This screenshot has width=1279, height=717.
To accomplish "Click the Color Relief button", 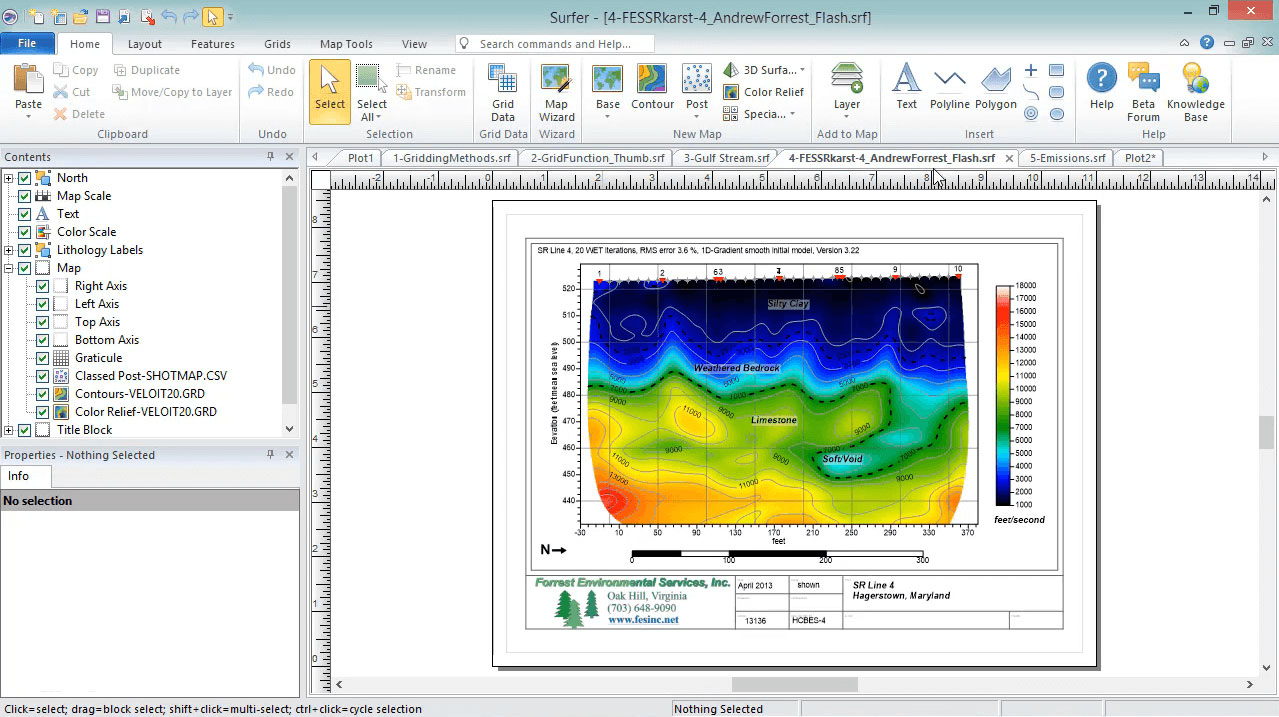I will coord(764,92).
